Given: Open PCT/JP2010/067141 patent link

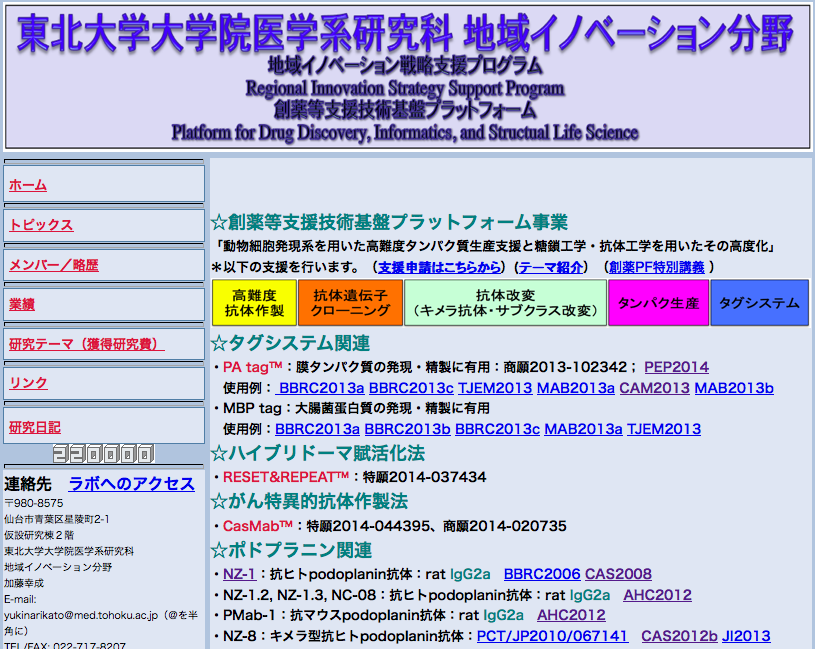Looking at the screenshot, I should [552, 636].
